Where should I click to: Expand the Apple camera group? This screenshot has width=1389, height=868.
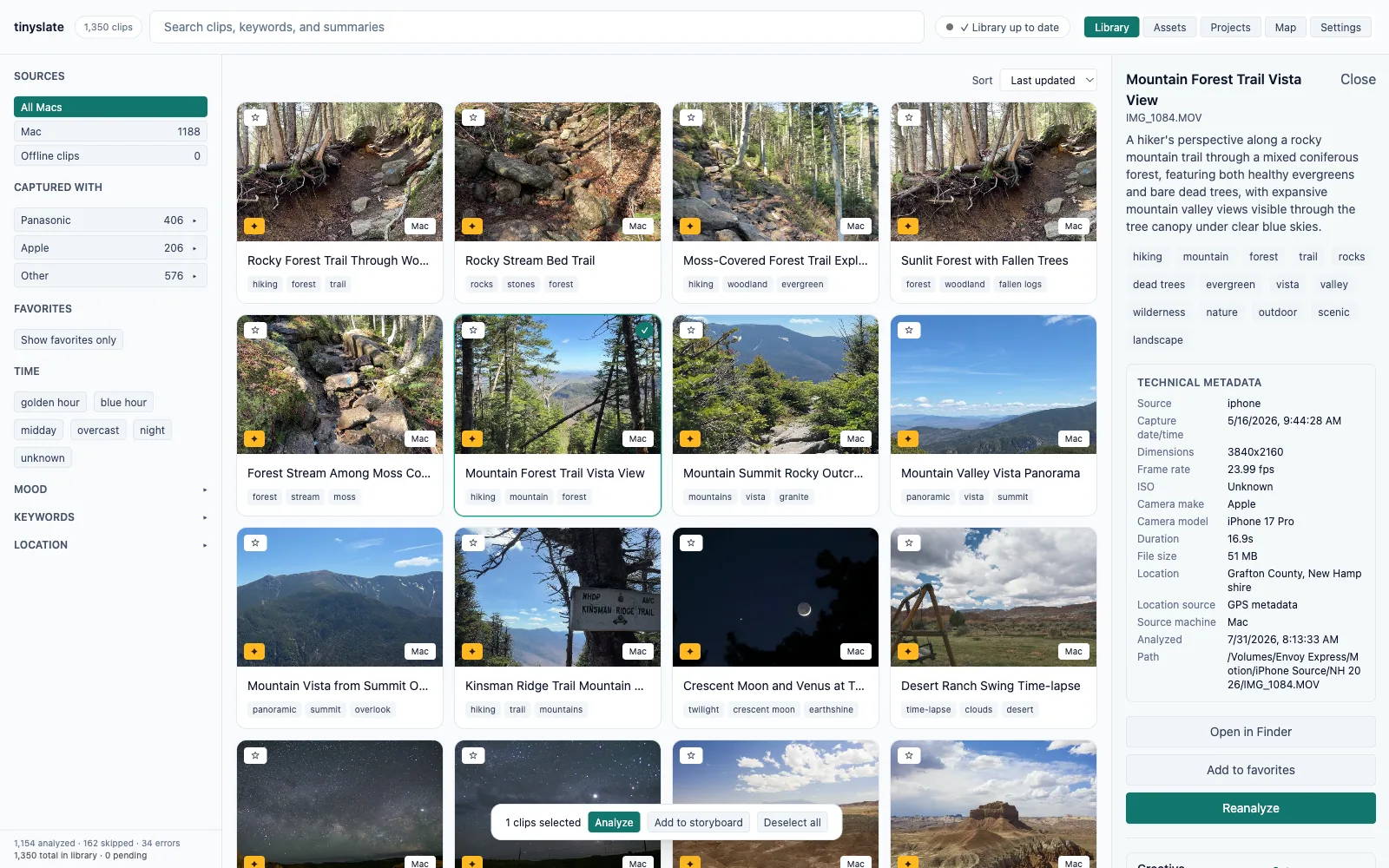click(x=110, y=247)
